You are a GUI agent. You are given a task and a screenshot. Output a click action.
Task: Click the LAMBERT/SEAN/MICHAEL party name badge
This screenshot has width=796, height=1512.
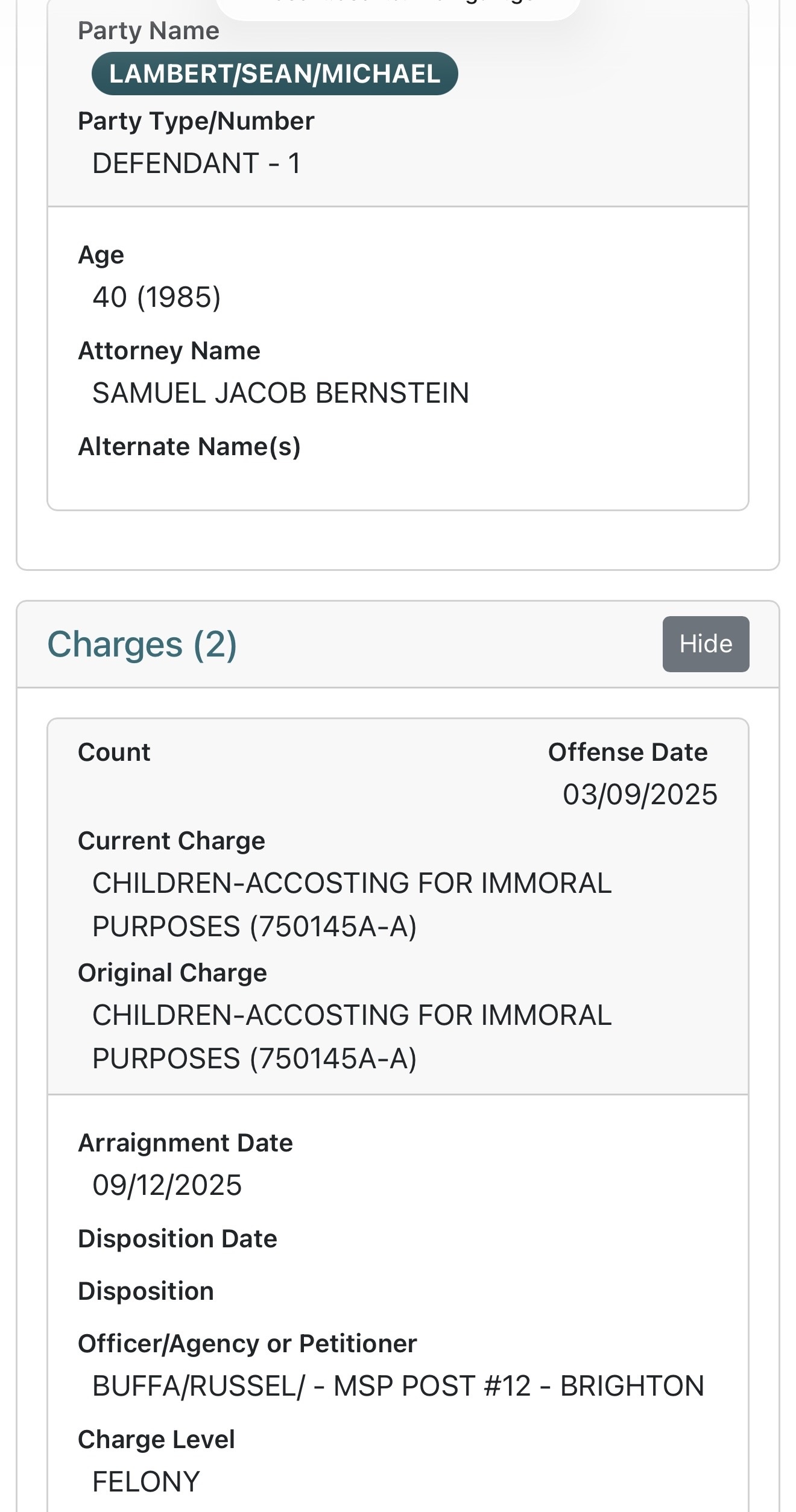click(274, 74)
